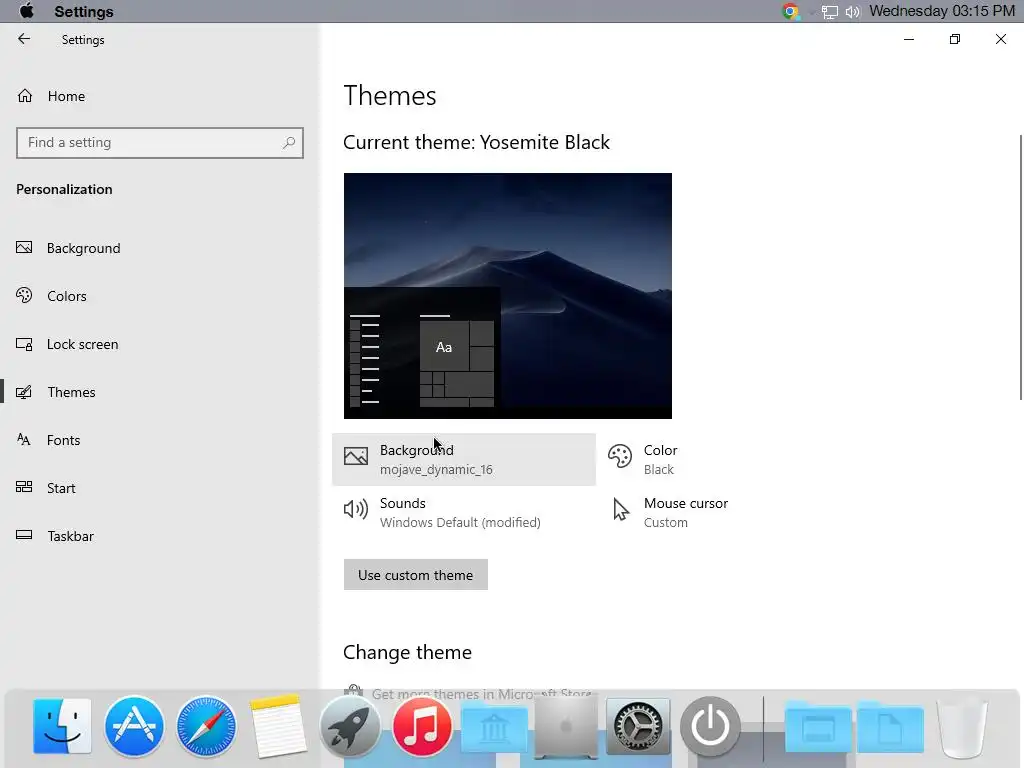Click the current theme preview image

tap(507, 296)
